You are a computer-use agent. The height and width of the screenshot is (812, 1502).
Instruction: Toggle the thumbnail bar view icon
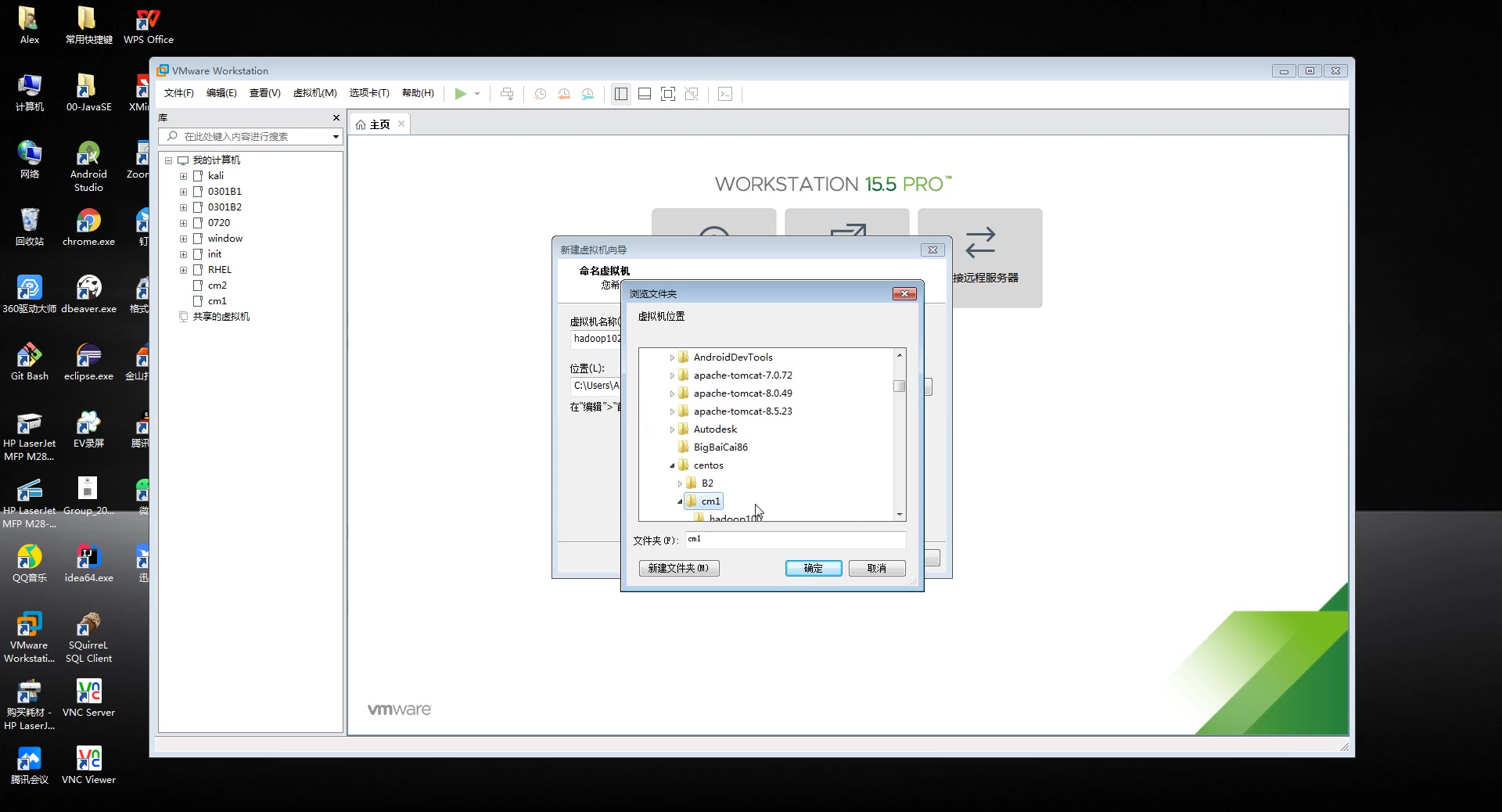coord(645,94)
